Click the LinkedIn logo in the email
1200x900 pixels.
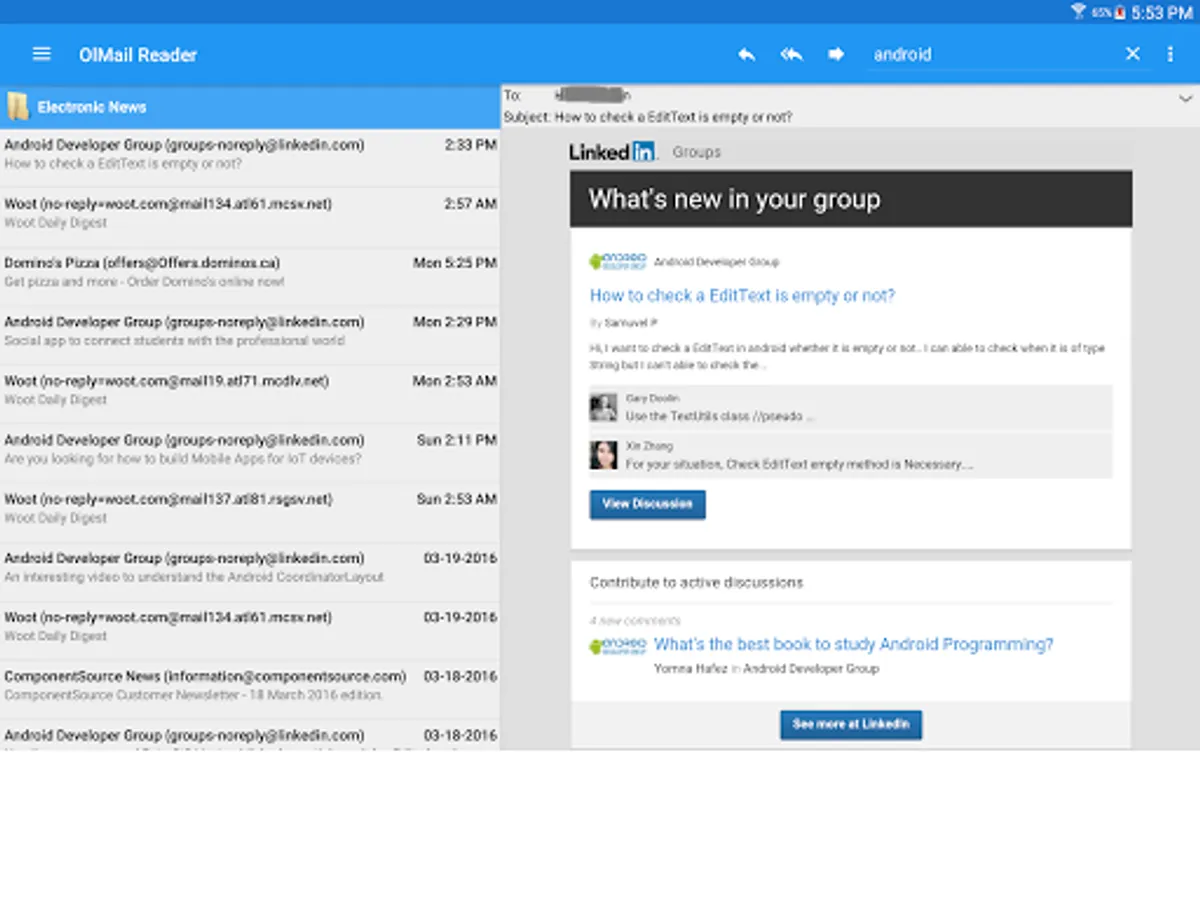tap(613, 152)
